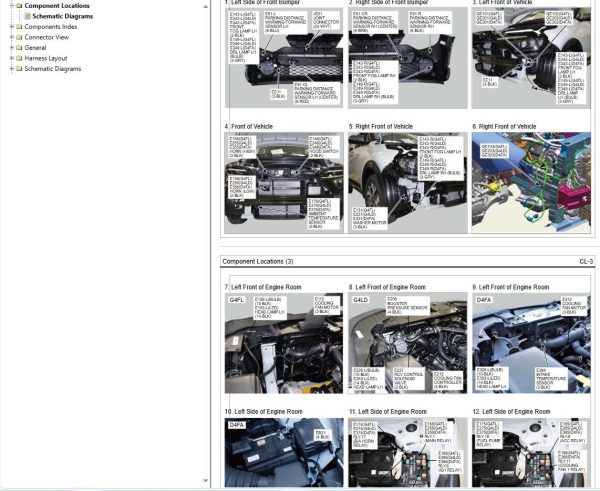Click the '4. Front of Vehicle' caption
This screenshot has width=600, height=491.
pyautogui.click(x=249, y=127)
